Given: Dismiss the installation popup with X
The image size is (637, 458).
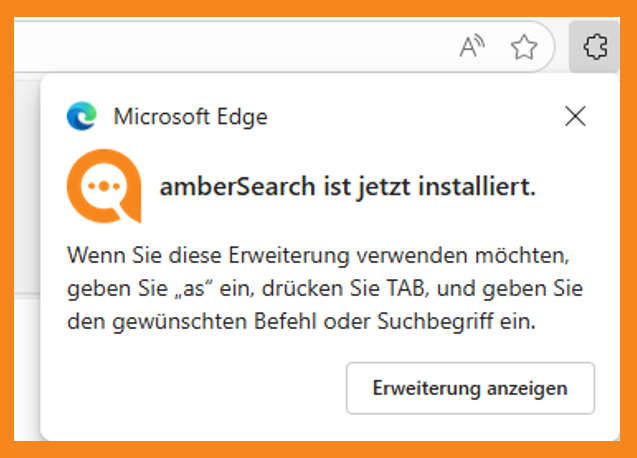Looking at the screenshot, I should (575, 116).
